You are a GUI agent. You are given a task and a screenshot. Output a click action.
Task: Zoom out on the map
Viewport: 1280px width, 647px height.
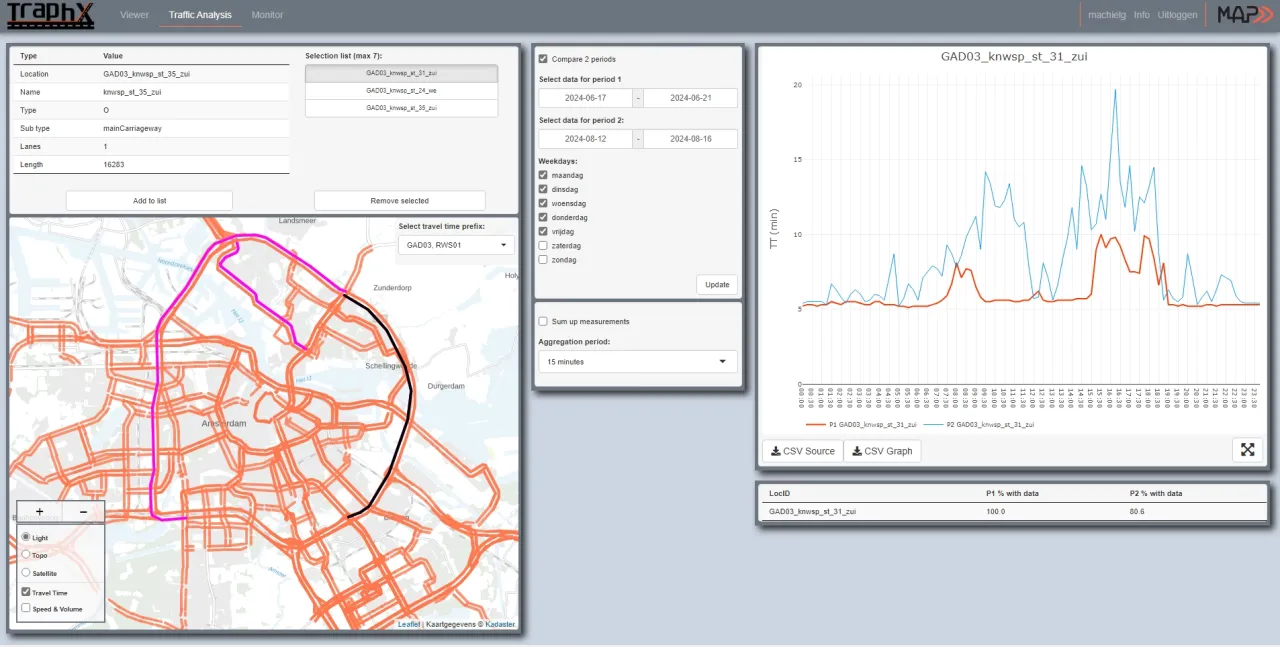click(83, 511)
